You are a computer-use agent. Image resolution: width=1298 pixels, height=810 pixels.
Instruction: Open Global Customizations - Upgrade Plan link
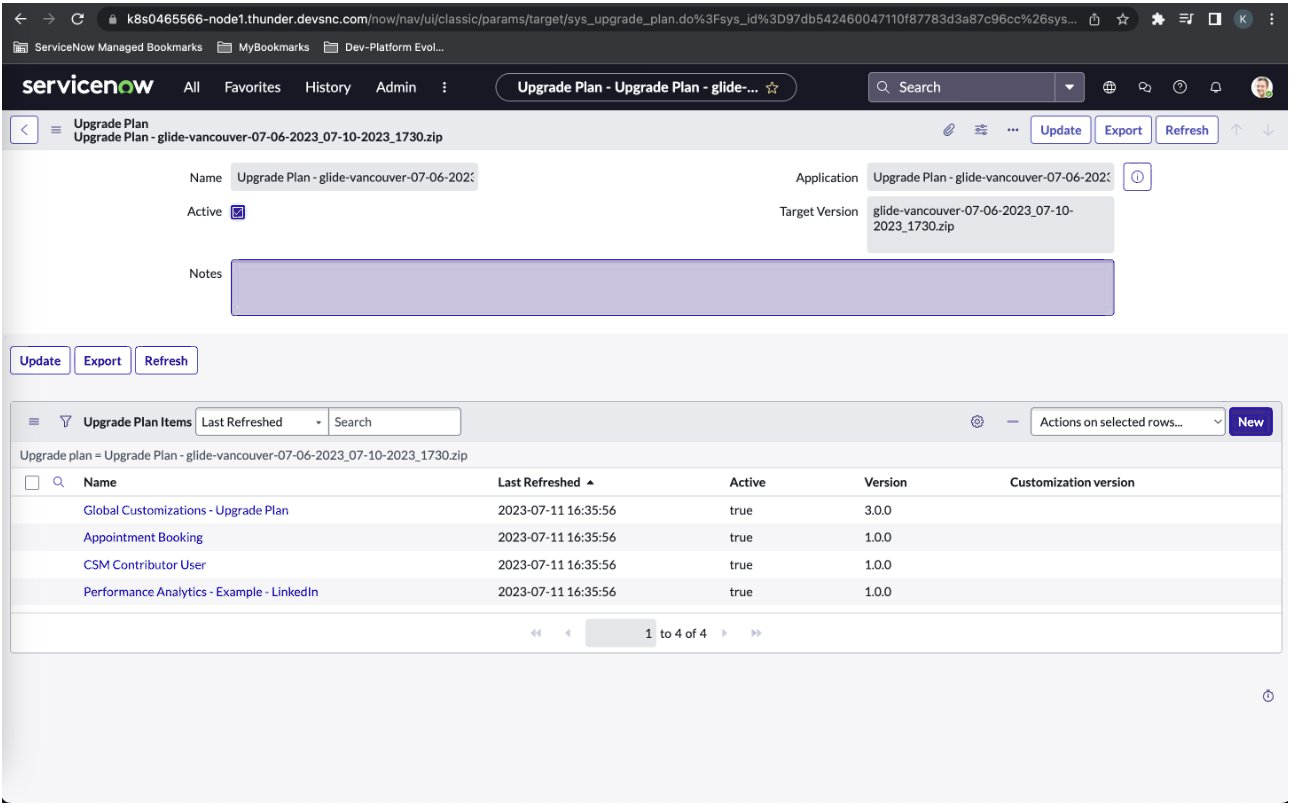click(186, 510)
